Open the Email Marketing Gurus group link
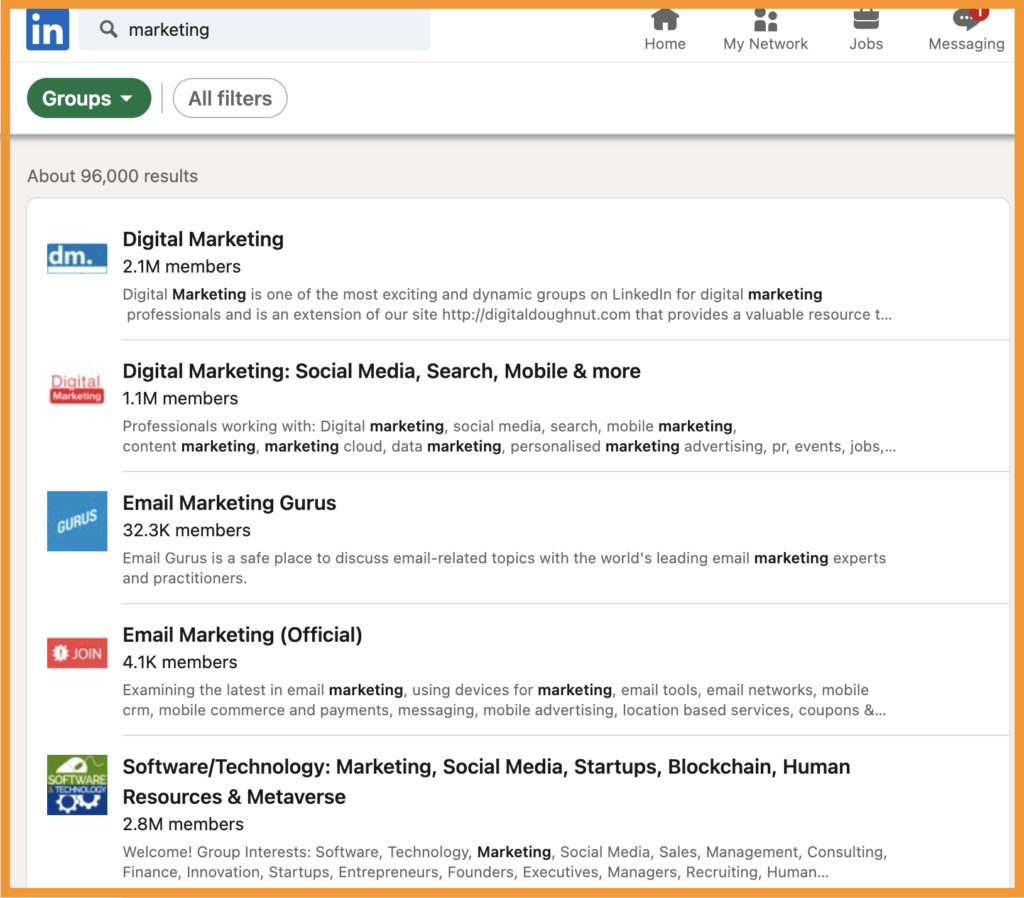The height and width of the screenshot is (898, 1024). [x=229, y=503]
